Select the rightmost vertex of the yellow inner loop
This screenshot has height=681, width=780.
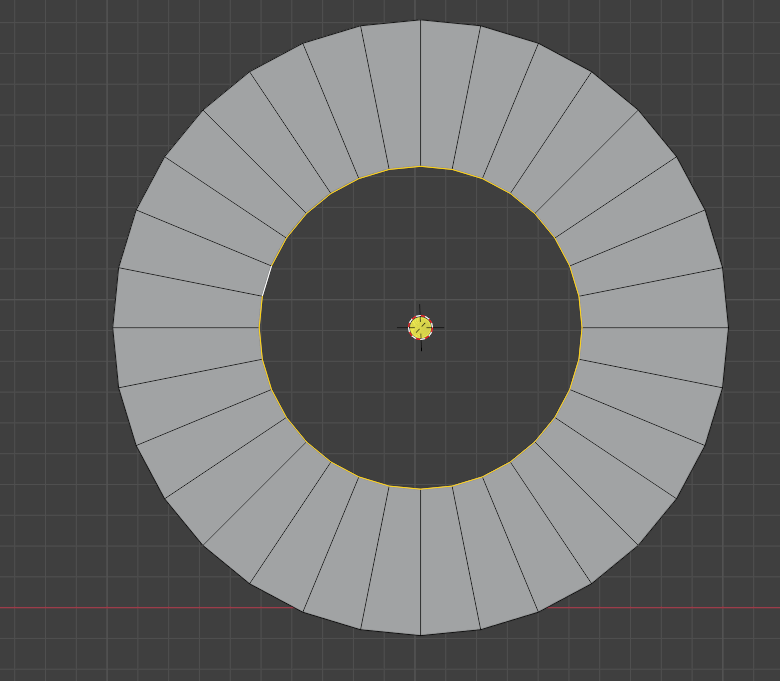click(x=582, y=327)
